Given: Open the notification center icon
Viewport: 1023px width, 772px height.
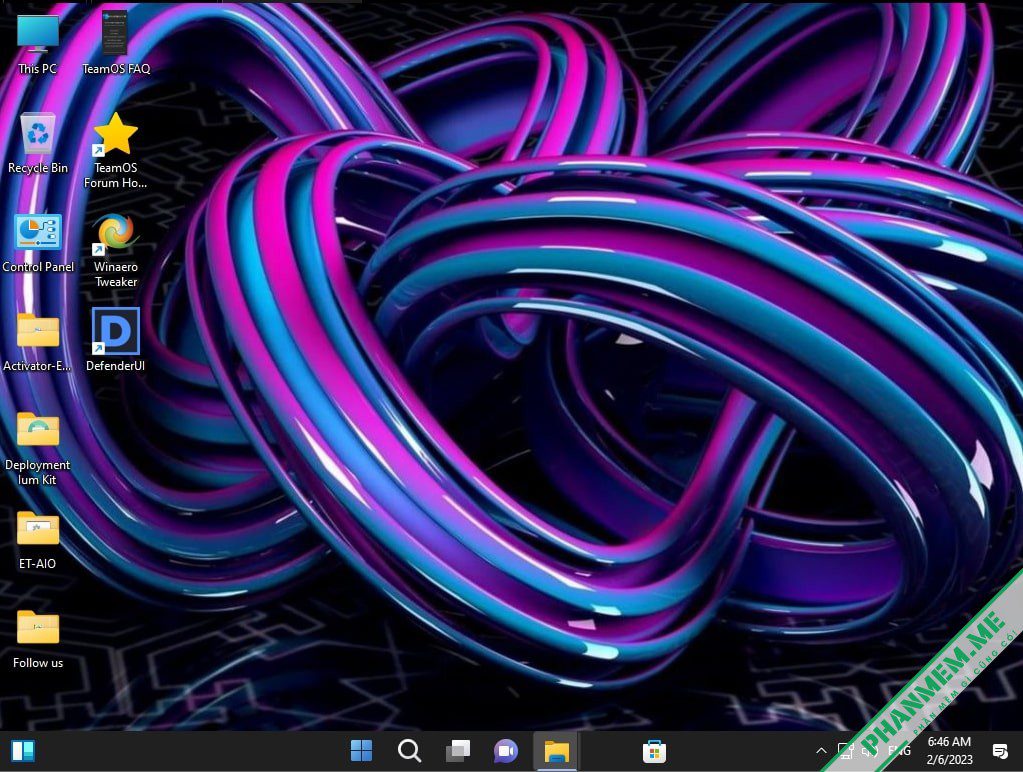Looking at the screenshot, I should click(x=1000, y=751).
